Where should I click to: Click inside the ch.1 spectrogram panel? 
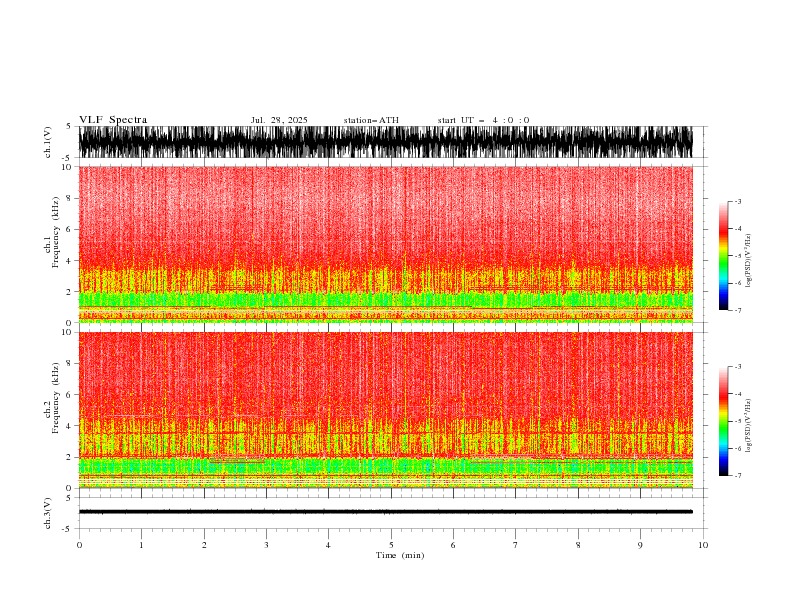pos(386,244)
